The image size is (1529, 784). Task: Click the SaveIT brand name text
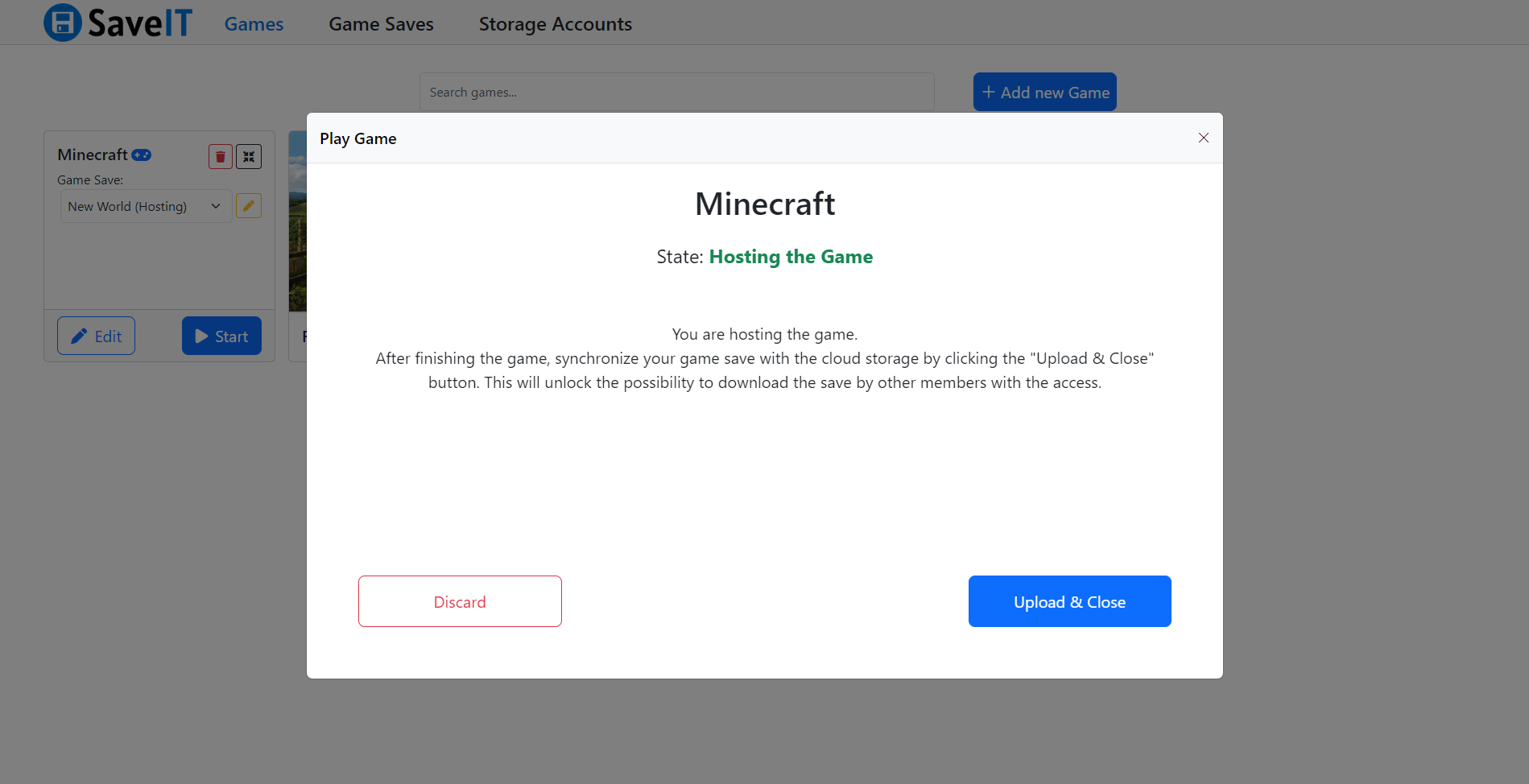click(140, 23)
